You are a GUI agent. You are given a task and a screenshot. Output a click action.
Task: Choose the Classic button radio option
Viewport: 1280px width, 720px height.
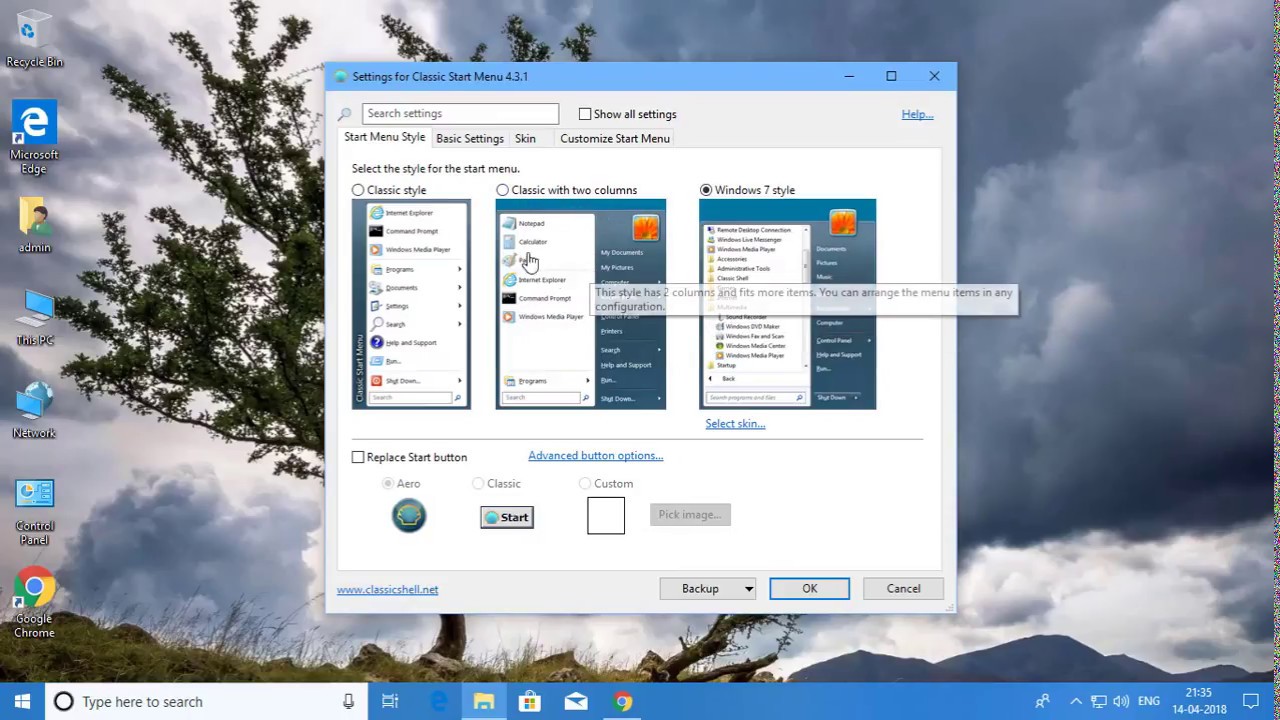[478, 483]
